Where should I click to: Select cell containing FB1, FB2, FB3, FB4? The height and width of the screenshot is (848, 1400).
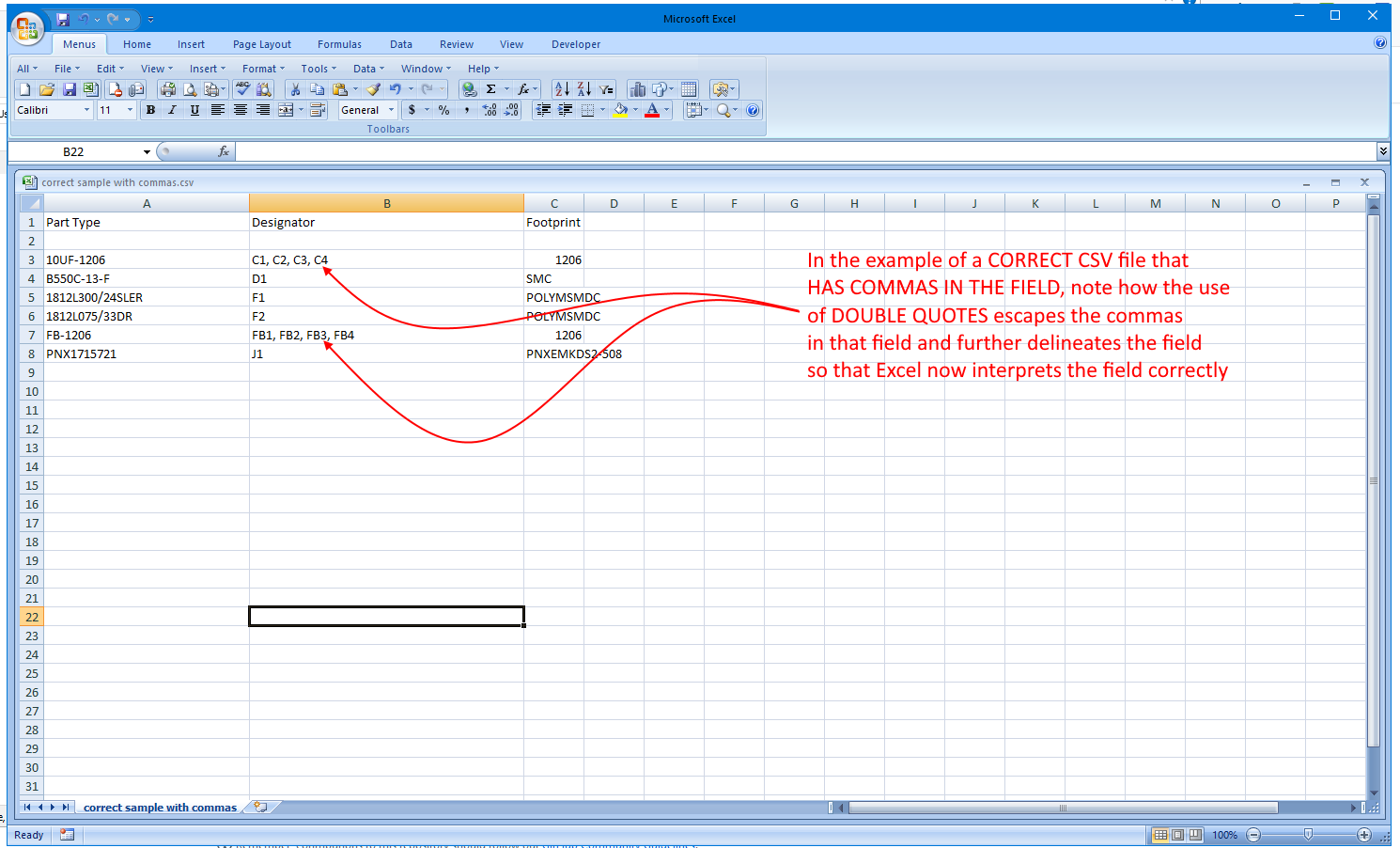coord(386,335)
